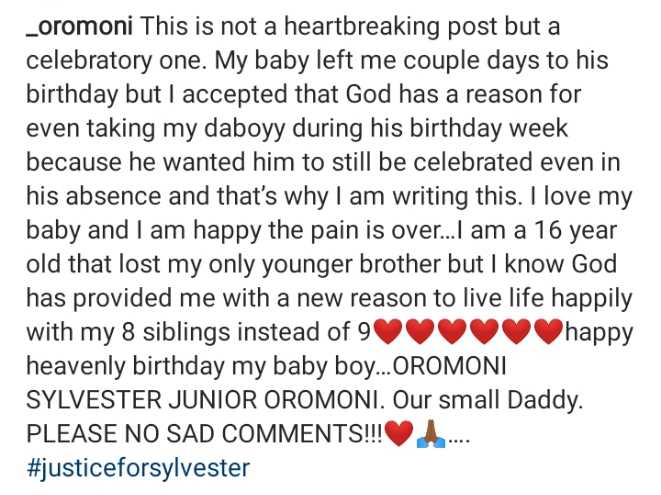Image resolution: width=661 pixels, height=495 pixels.
Task: Click the red heart after "SAD COMMENTS!!!"
Action: point(398,436)
